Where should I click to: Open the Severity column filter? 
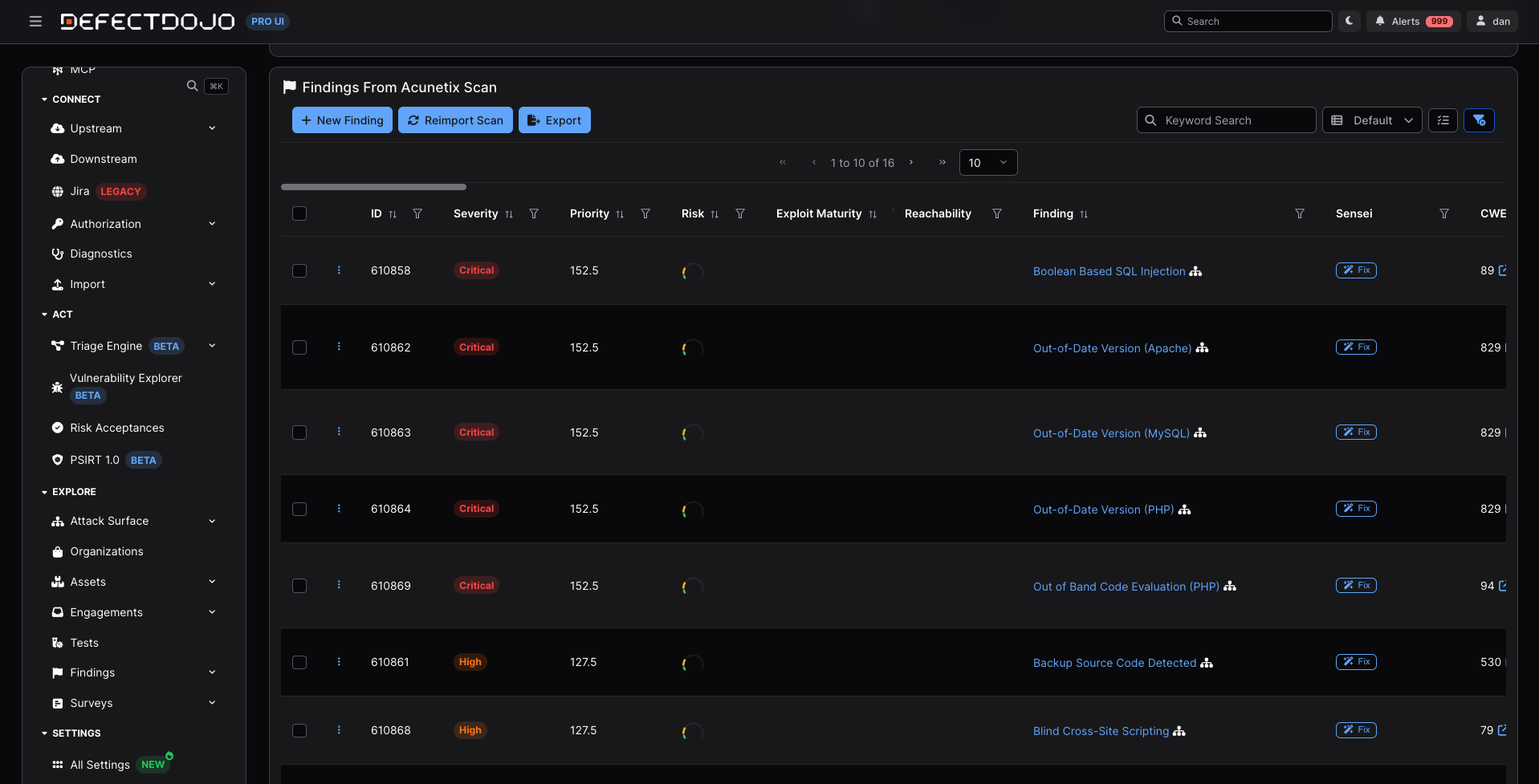tap(534, 213)
